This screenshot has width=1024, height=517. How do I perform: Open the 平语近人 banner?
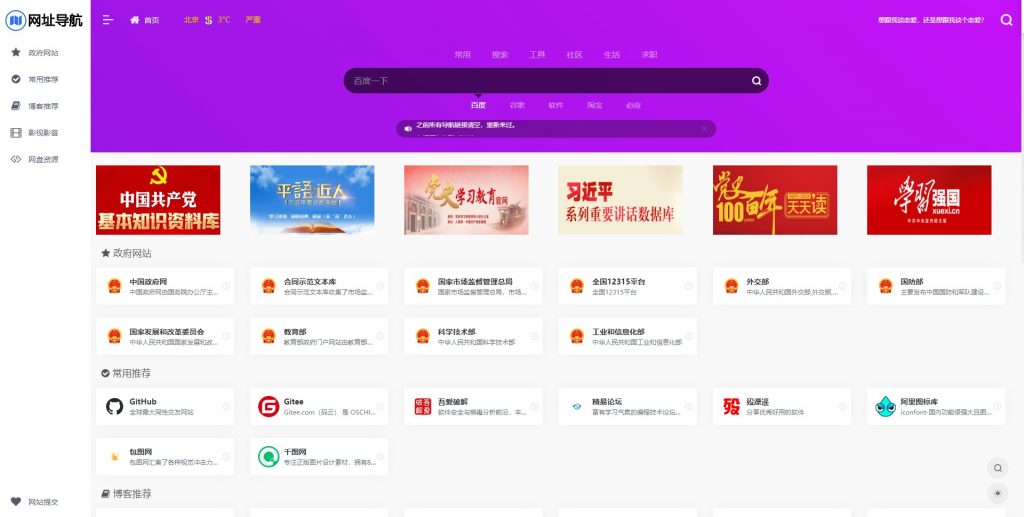312,200
